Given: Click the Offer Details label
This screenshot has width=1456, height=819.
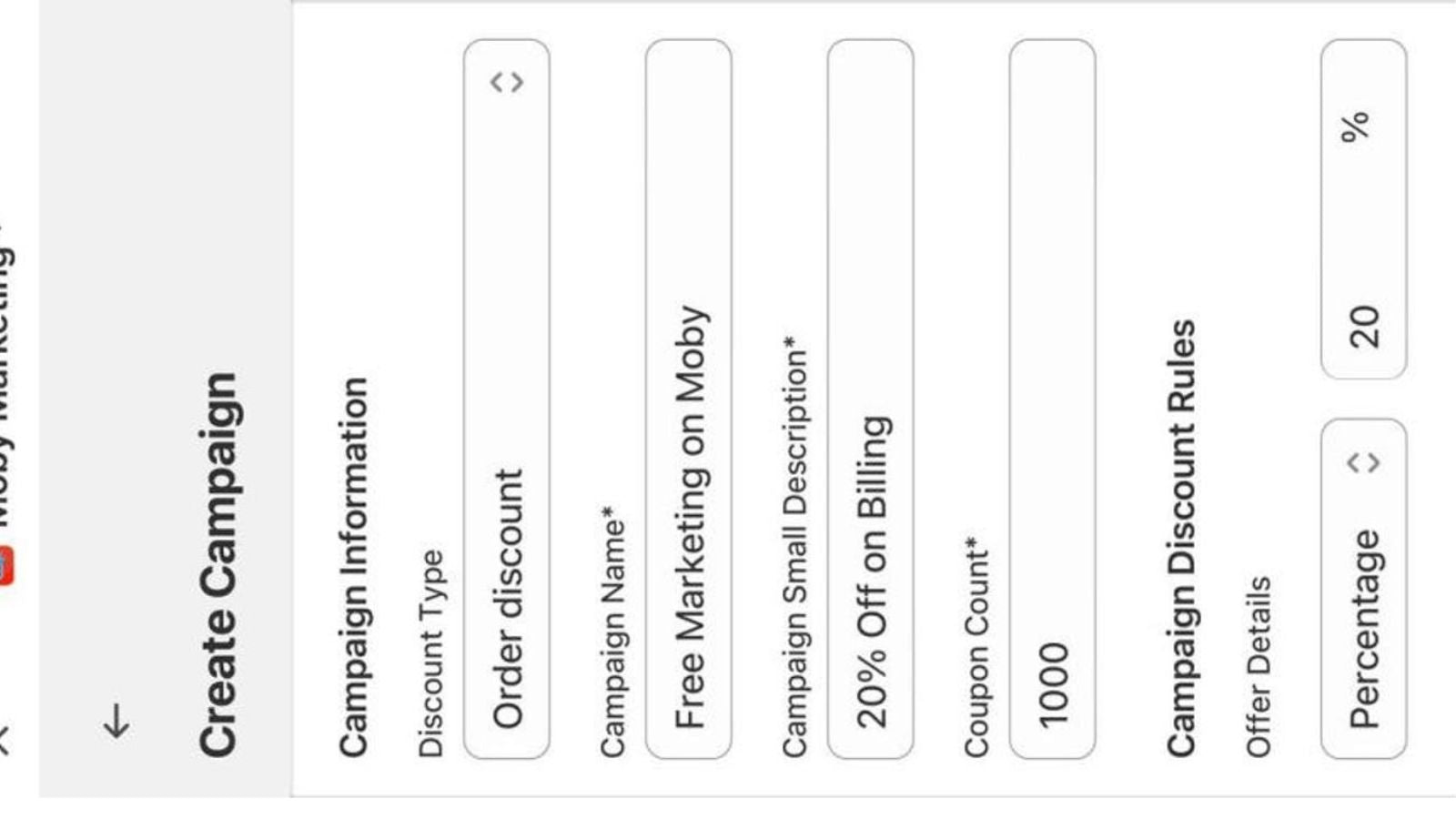Looking at the screenshot, I should click(1259, 666).
